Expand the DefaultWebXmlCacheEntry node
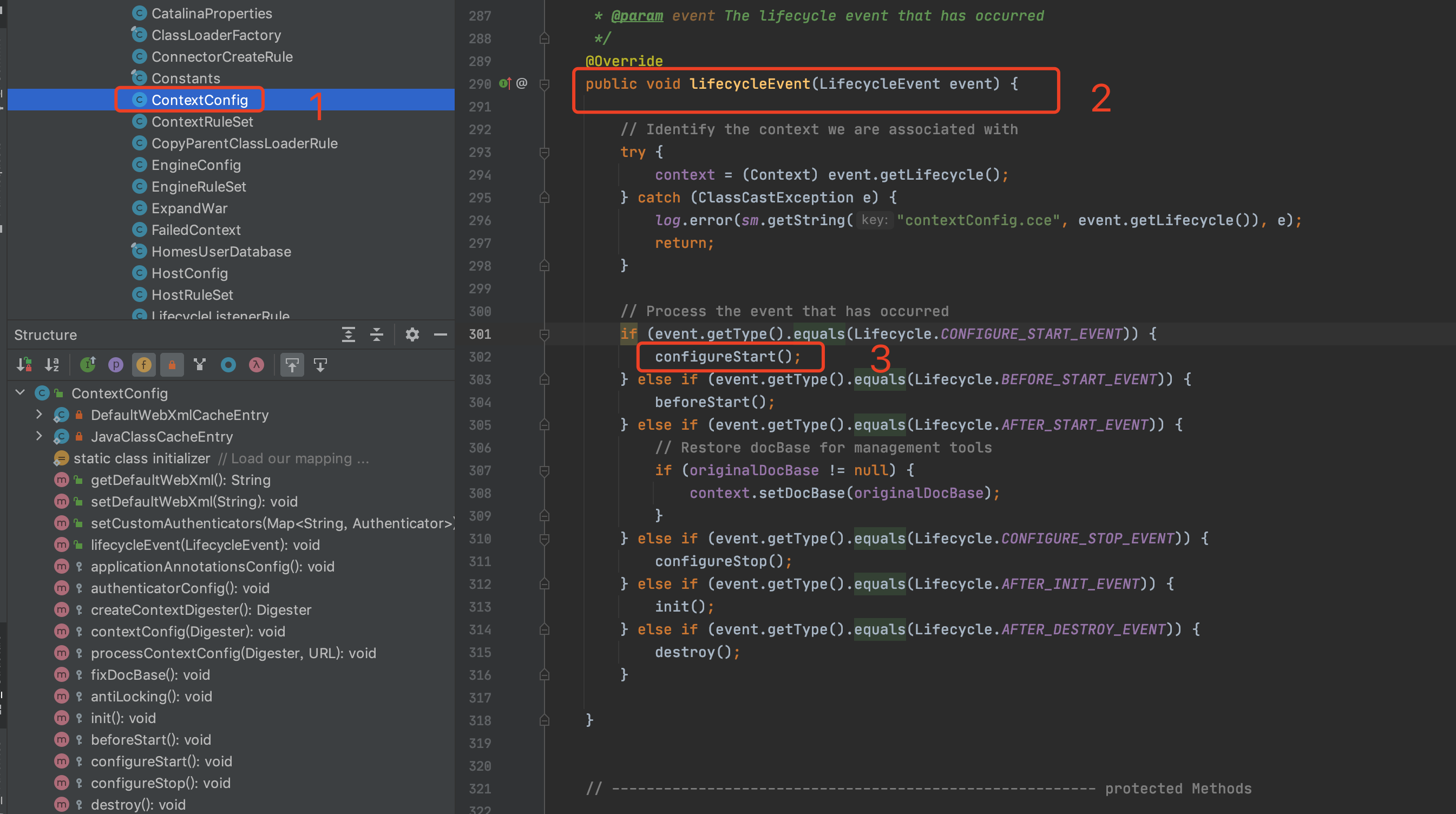 click(39, 415)
